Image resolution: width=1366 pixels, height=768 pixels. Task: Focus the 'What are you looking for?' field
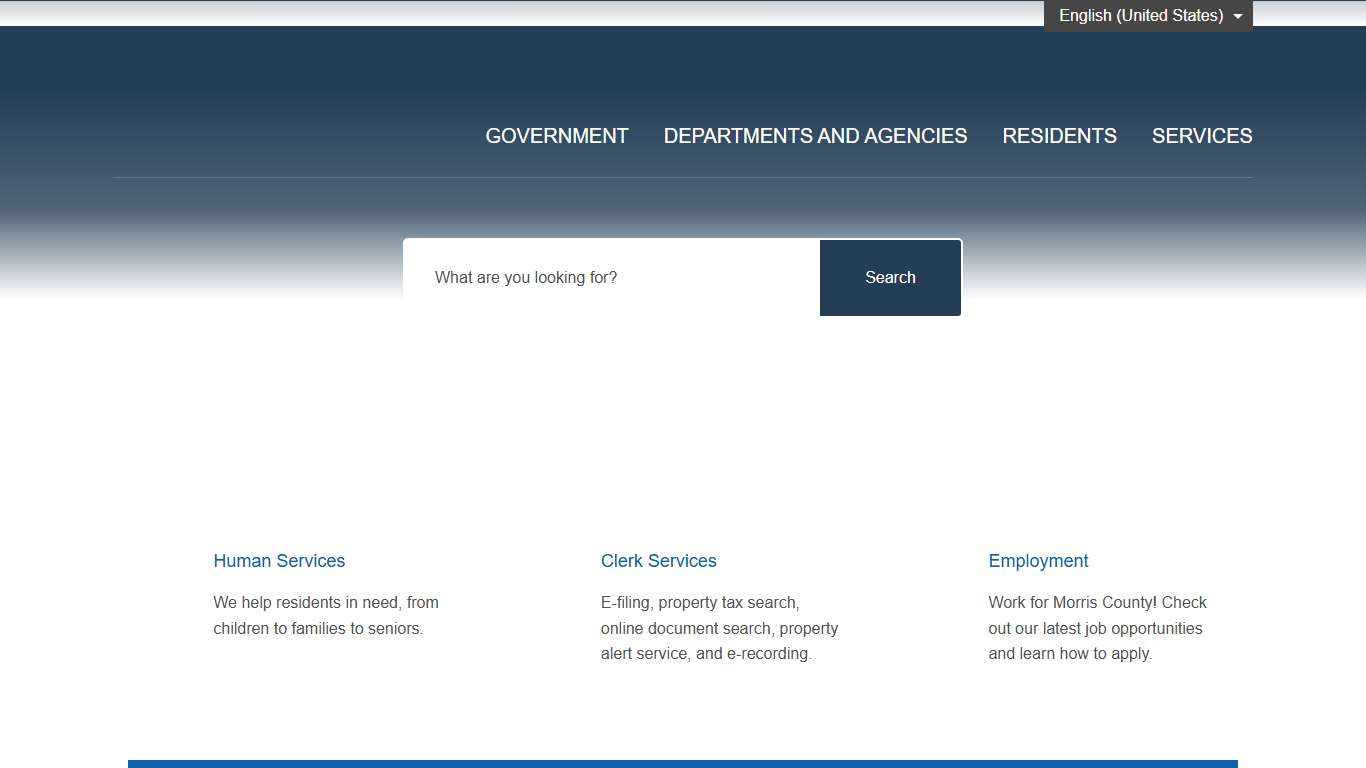611,278
